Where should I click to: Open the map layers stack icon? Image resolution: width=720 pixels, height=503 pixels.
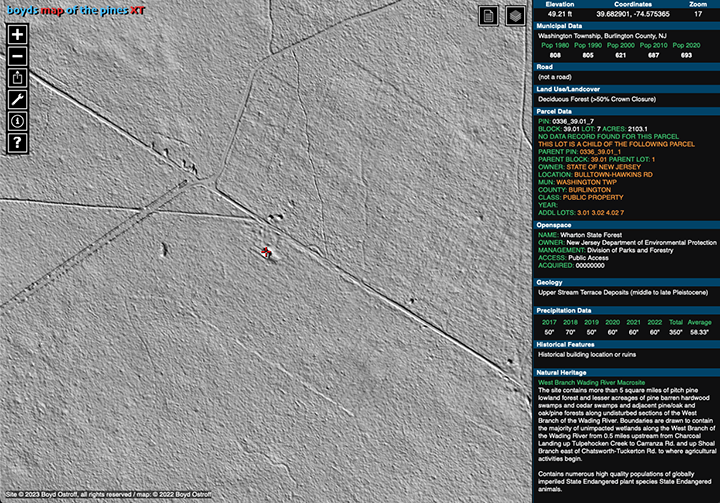[x=516, y=16]
